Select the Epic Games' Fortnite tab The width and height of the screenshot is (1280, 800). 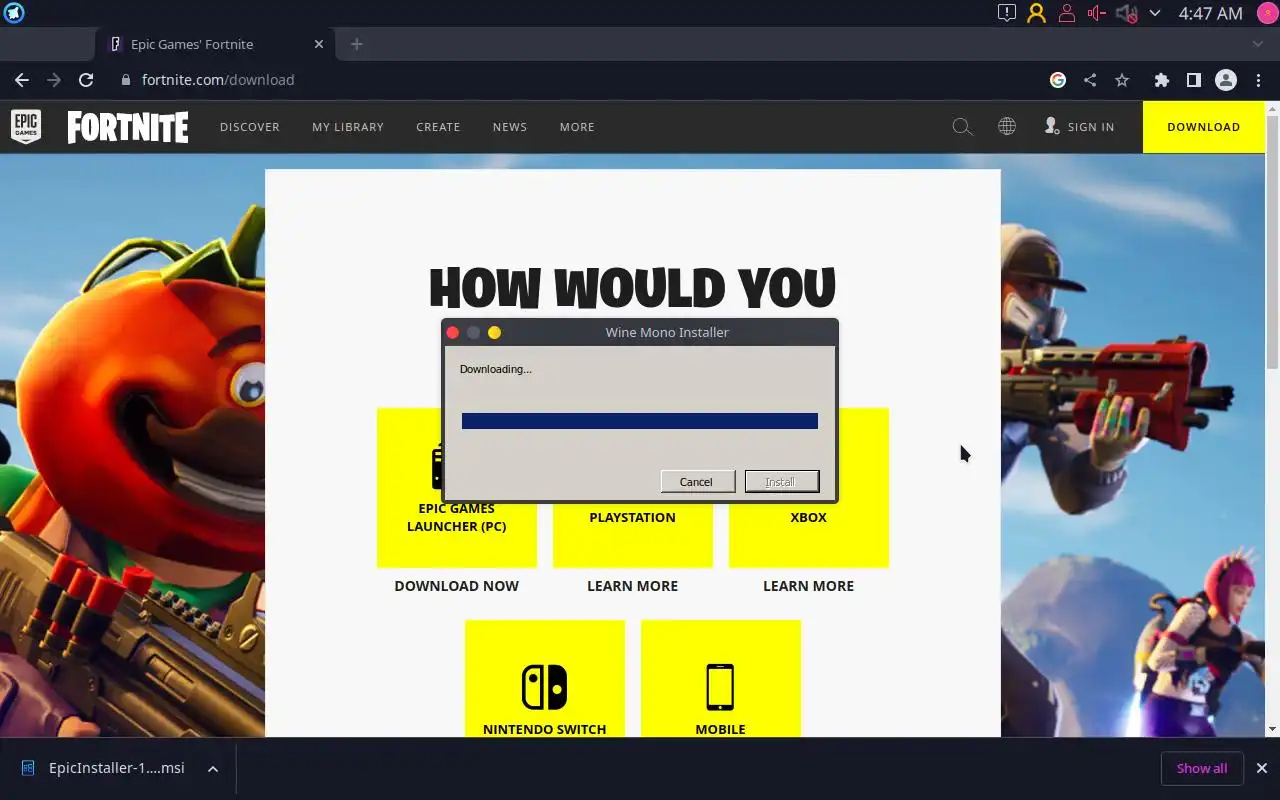click(x=215, y=44)
